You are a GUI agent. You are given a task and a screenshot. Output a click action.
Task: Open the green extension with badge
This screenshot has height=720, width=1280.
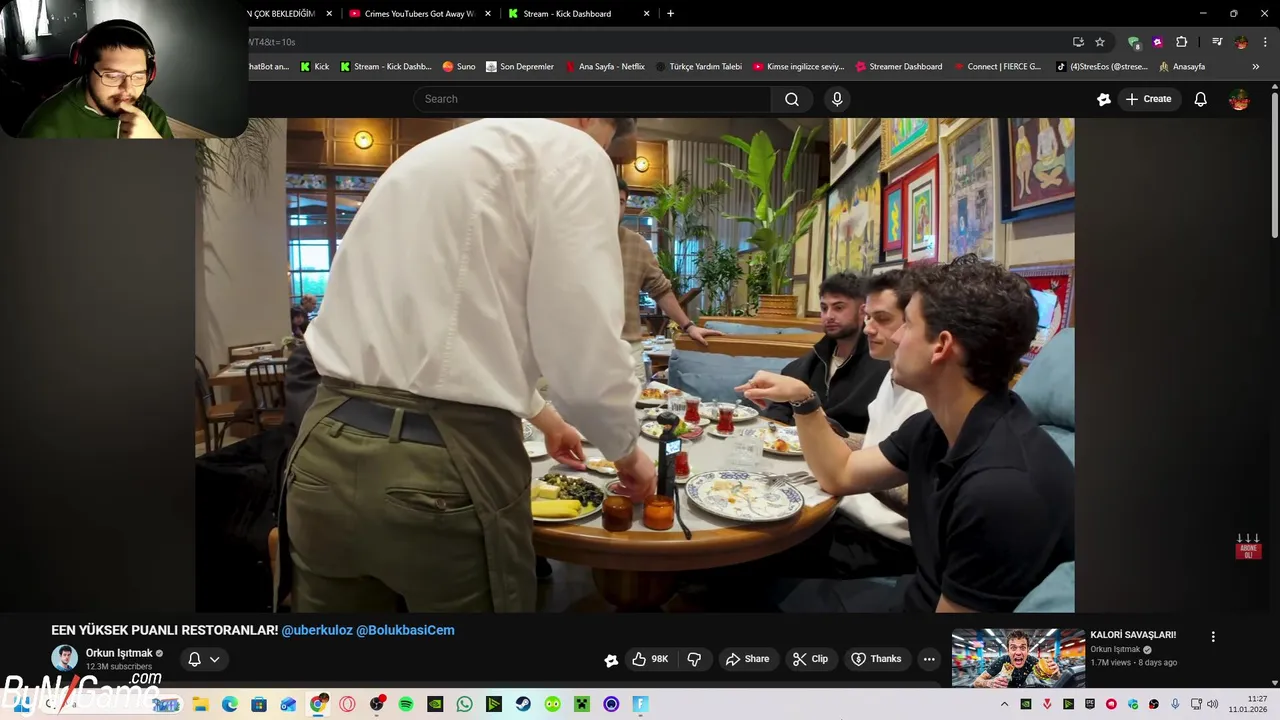click(x=1134, y=42)
